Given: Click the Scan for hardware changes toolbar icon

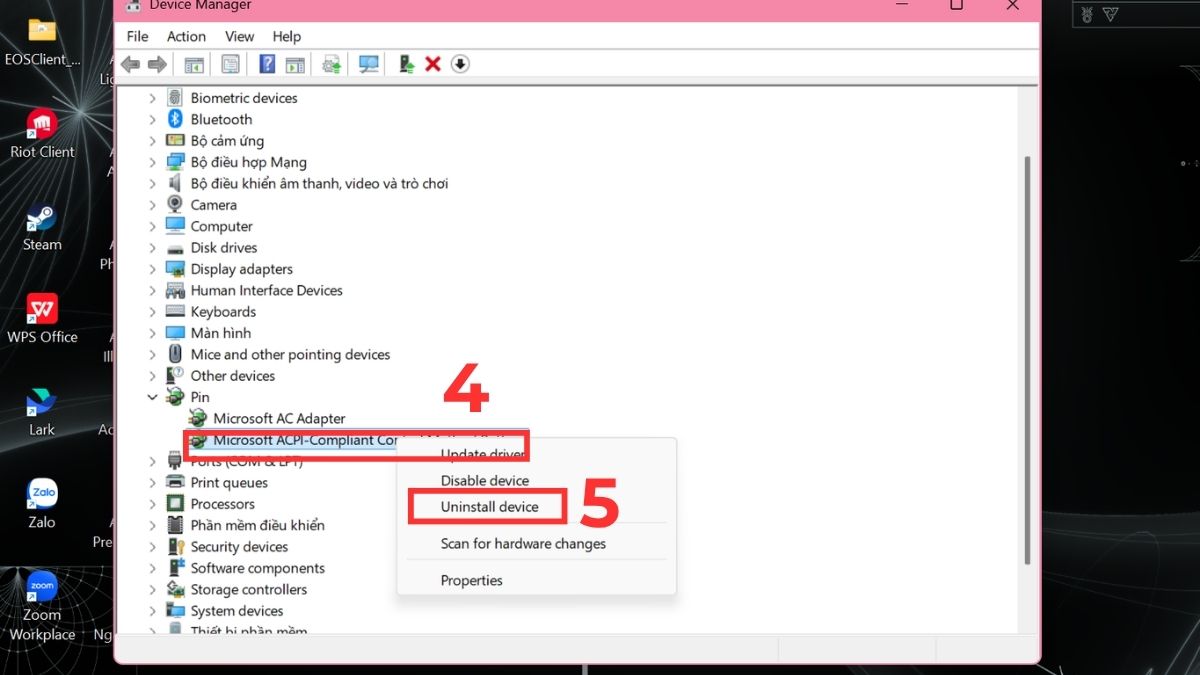Looking at the screenshot, I should click(368, 63).
